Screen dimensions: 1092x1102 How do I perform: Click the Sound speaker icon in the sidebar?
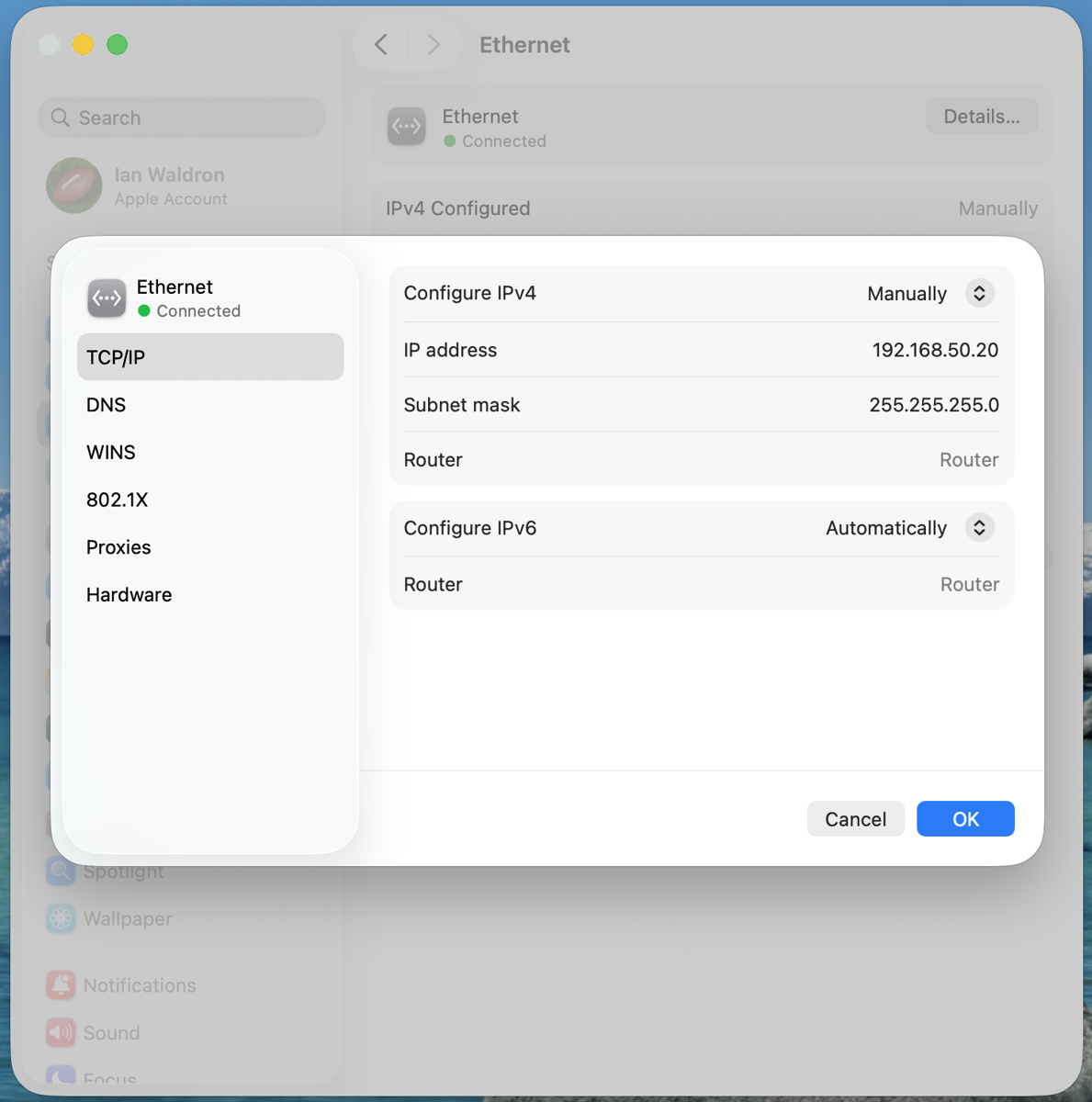(61, 1032)
